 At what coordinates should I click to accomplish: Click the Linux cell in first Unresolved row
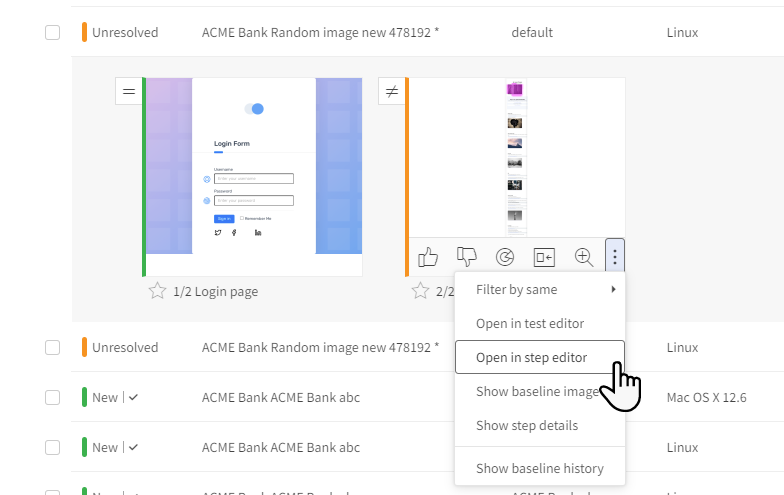tap(682, 32)
